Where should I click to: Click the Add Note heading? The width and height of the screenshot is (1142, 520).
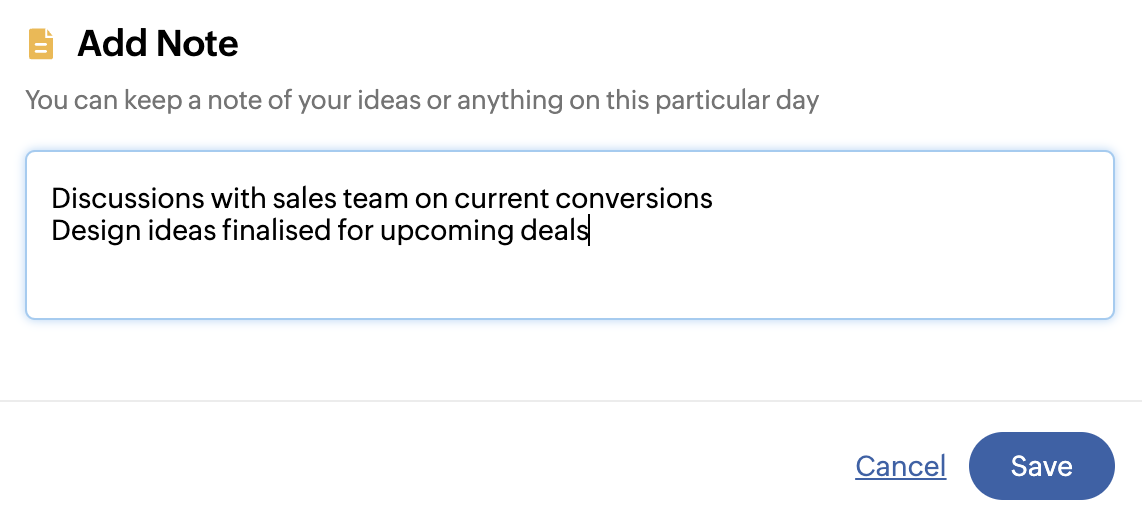(x=158, y=44)
